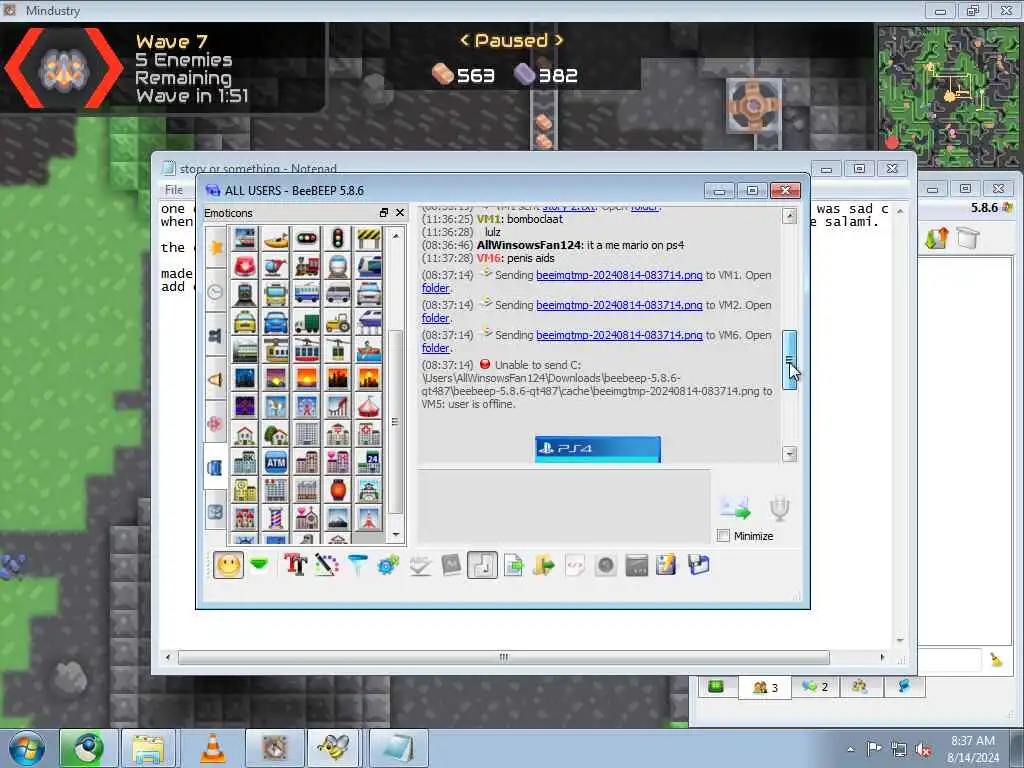The width and height of the screenshot is (1024, 768).
Task: Switch to the tab showing 2 chats
Action: 815,686
